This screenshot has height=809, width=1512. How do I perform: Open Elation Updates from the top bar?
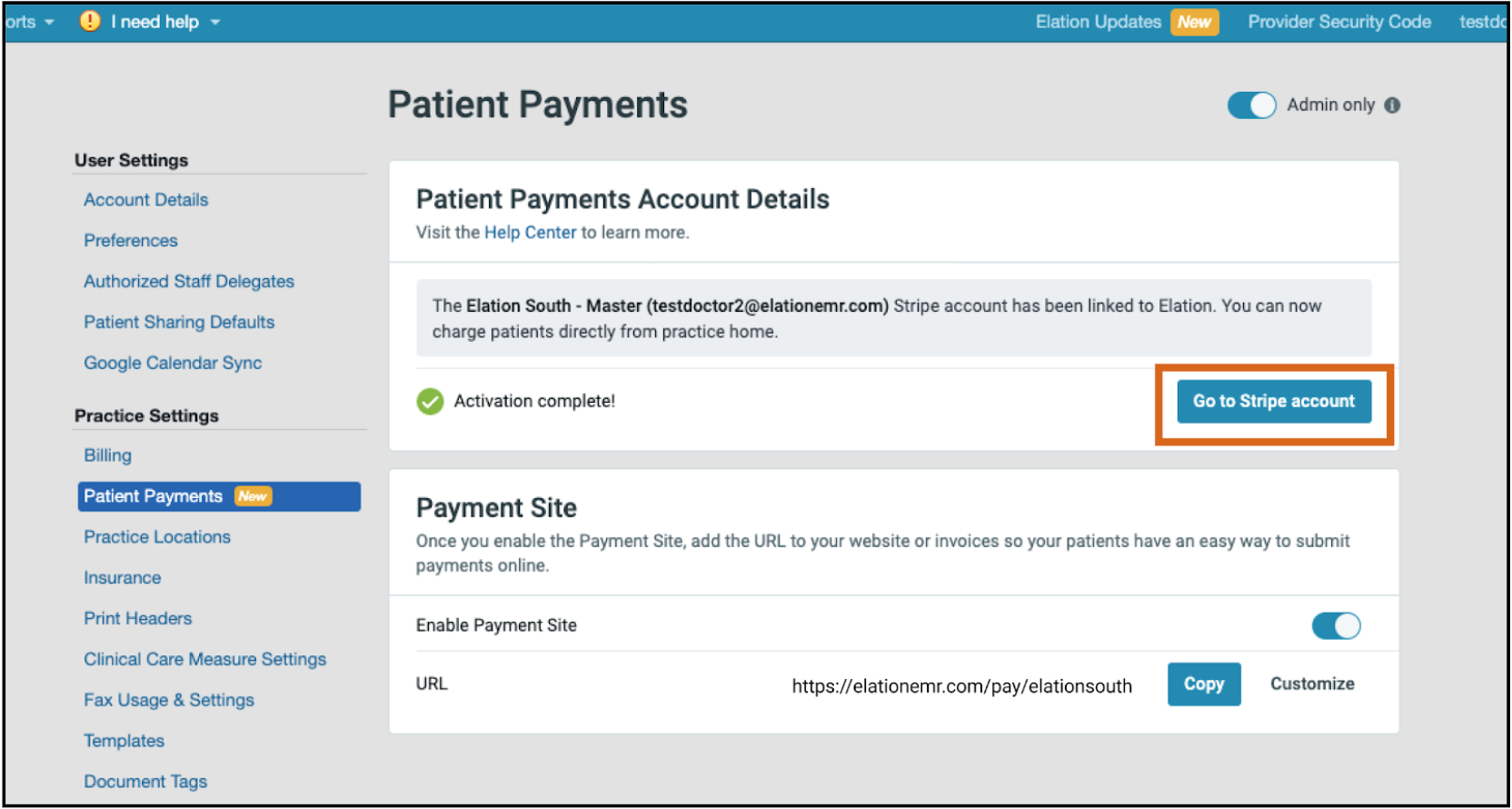tap(1098, 21)
